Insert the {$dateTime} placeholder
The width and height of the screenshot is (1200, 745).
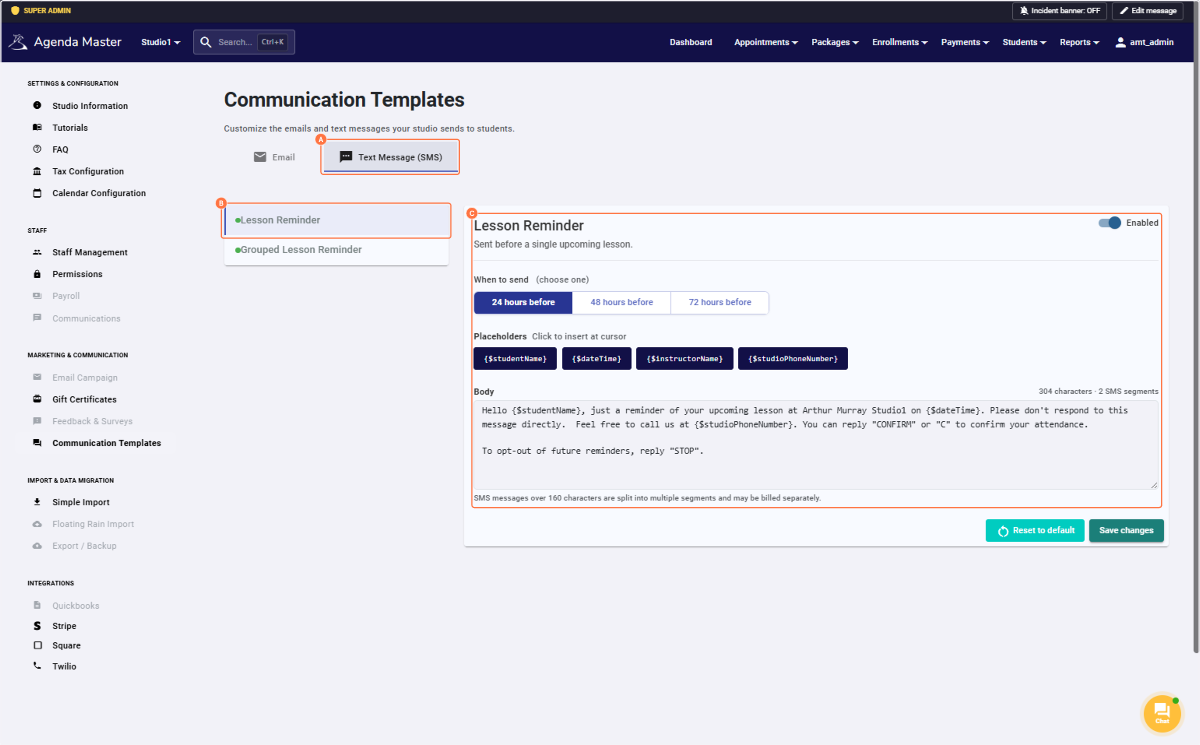(596, 358)
